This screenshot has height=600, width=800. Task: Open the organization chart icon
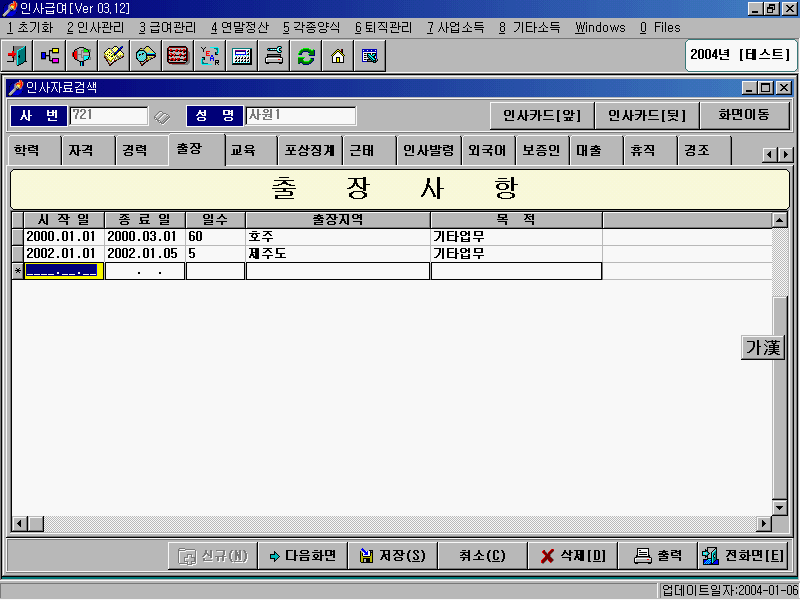pos(49,56)
